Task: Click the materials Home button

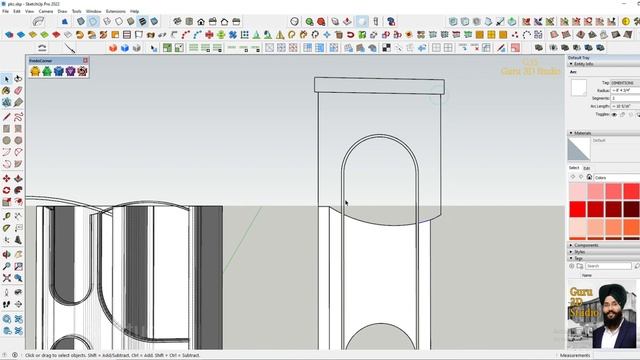Action: [589, 177]
